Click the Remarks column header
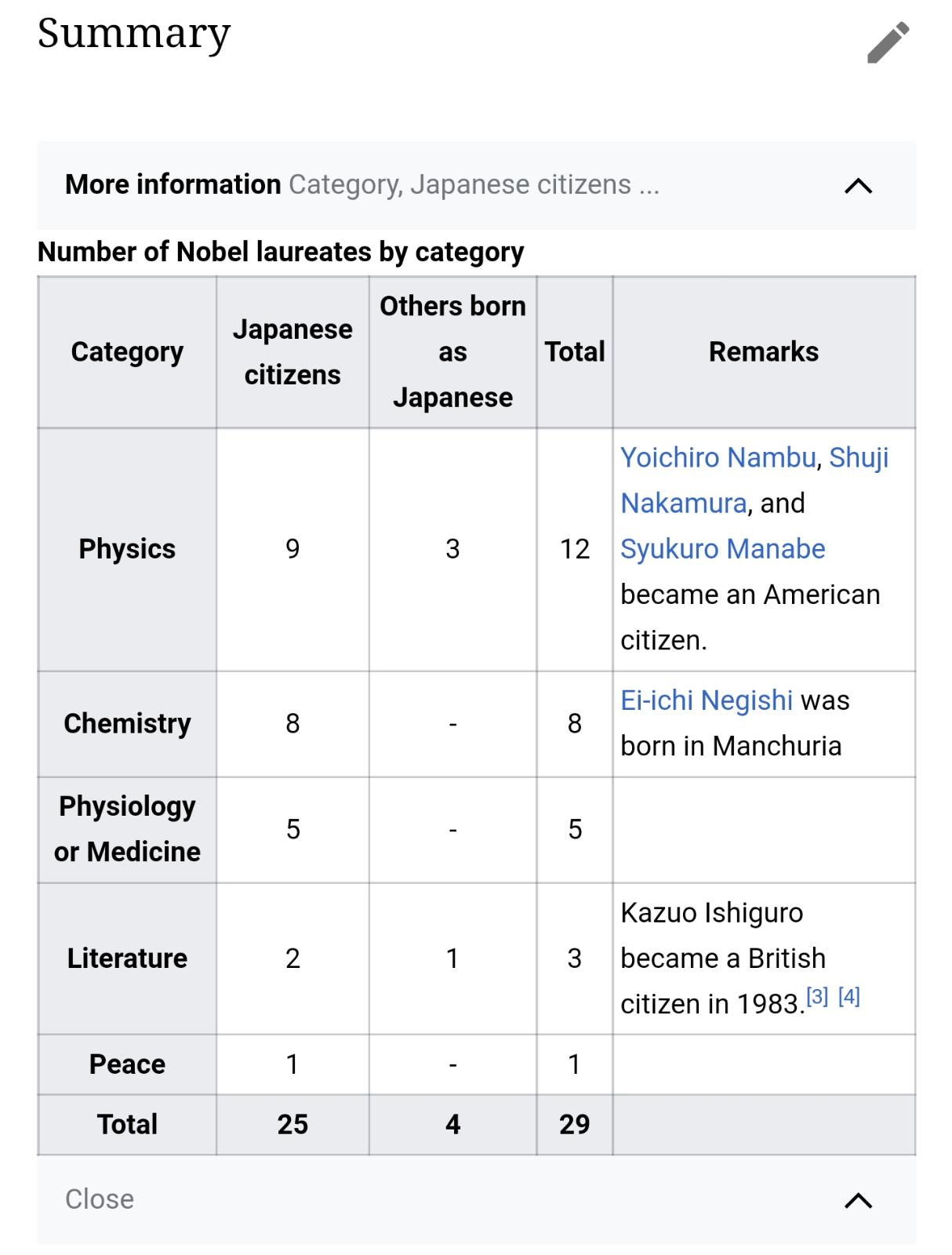Image resolution: width=952 pixels, height=1255 pixels. [x=764, y=352]
